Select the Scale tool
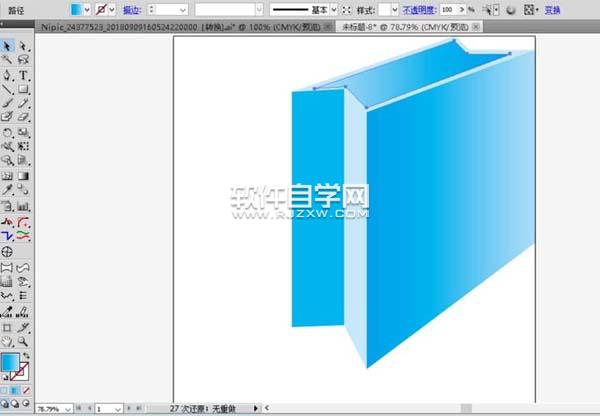The image size is (600, 416). [23, 132]
